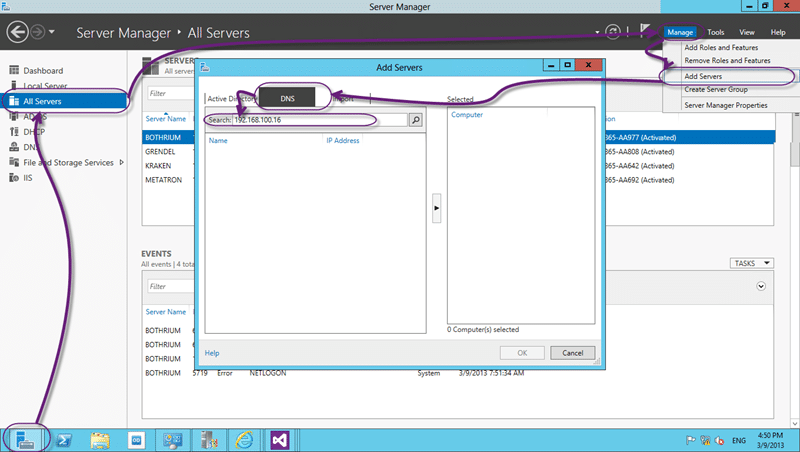Open the Help menu

pos(778,32)
